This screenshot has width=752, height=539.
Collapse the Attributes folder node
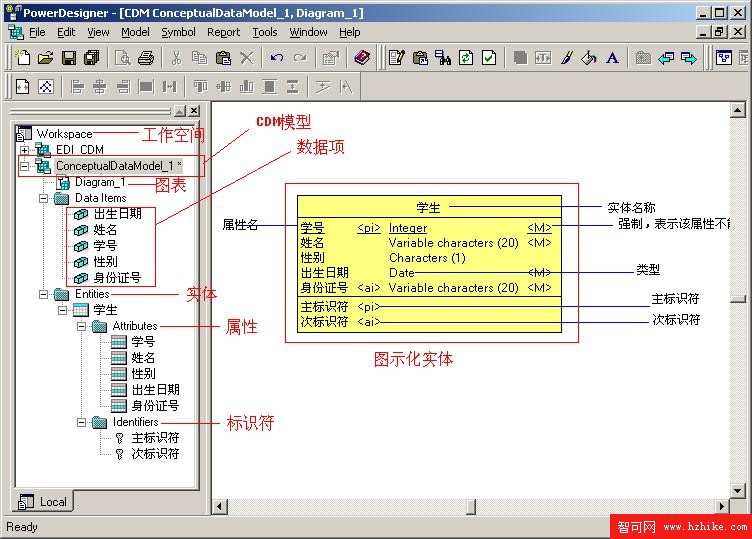tap(82, 326)
